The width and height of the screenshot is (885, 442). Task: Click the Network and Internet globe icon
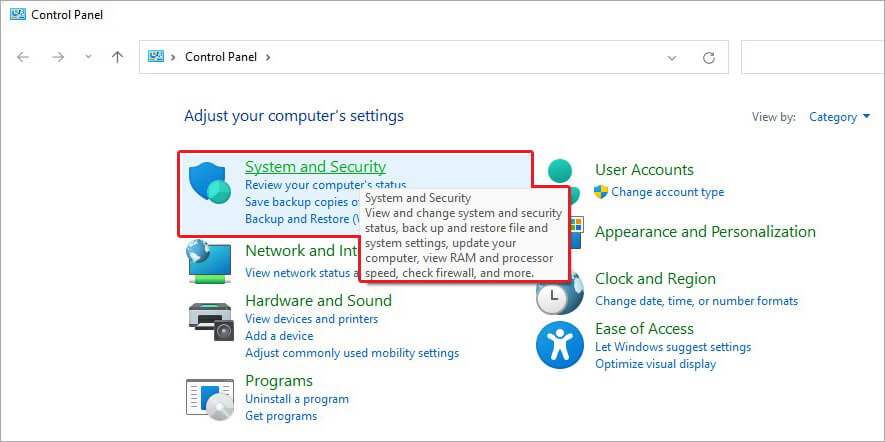(x=209, y=261)
